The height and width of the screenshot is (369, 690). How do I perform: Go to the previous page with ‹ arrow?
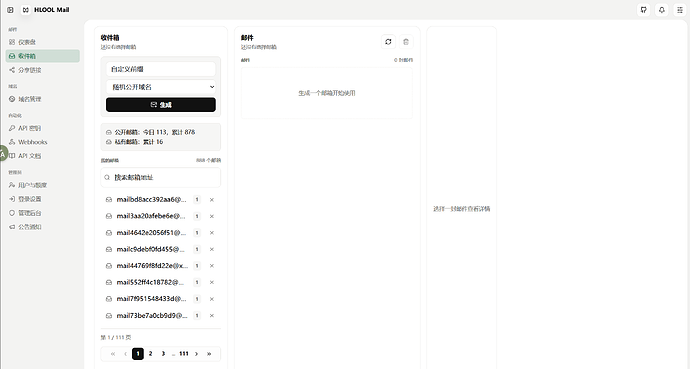coord(125,354)
